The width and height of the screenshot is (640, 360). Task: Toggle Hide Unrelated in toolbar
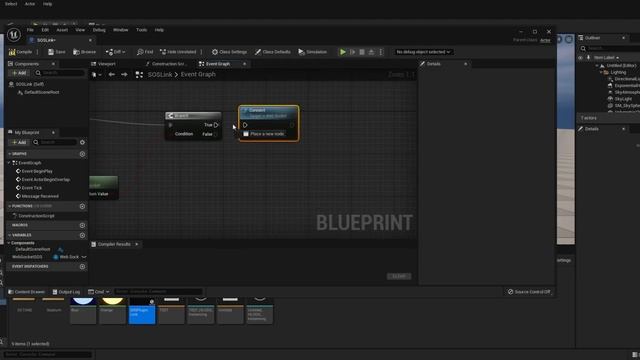pos(178,52)
